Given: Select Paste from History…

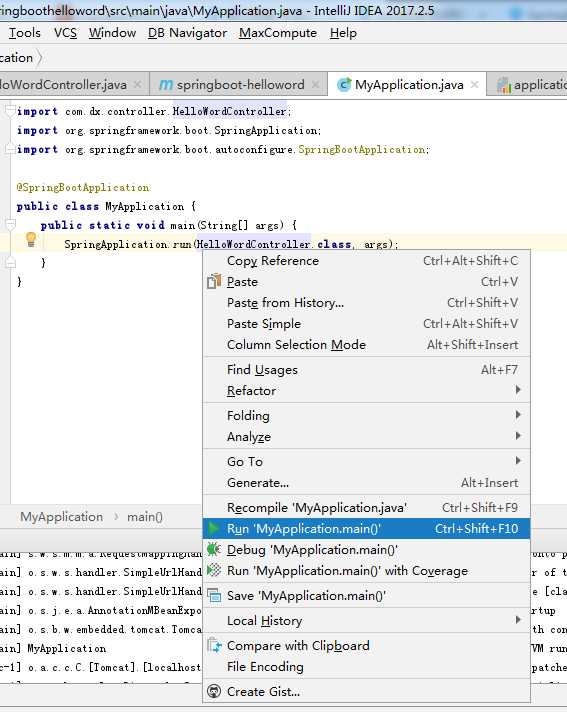Looking at the screenshot, I should point(366,302).
